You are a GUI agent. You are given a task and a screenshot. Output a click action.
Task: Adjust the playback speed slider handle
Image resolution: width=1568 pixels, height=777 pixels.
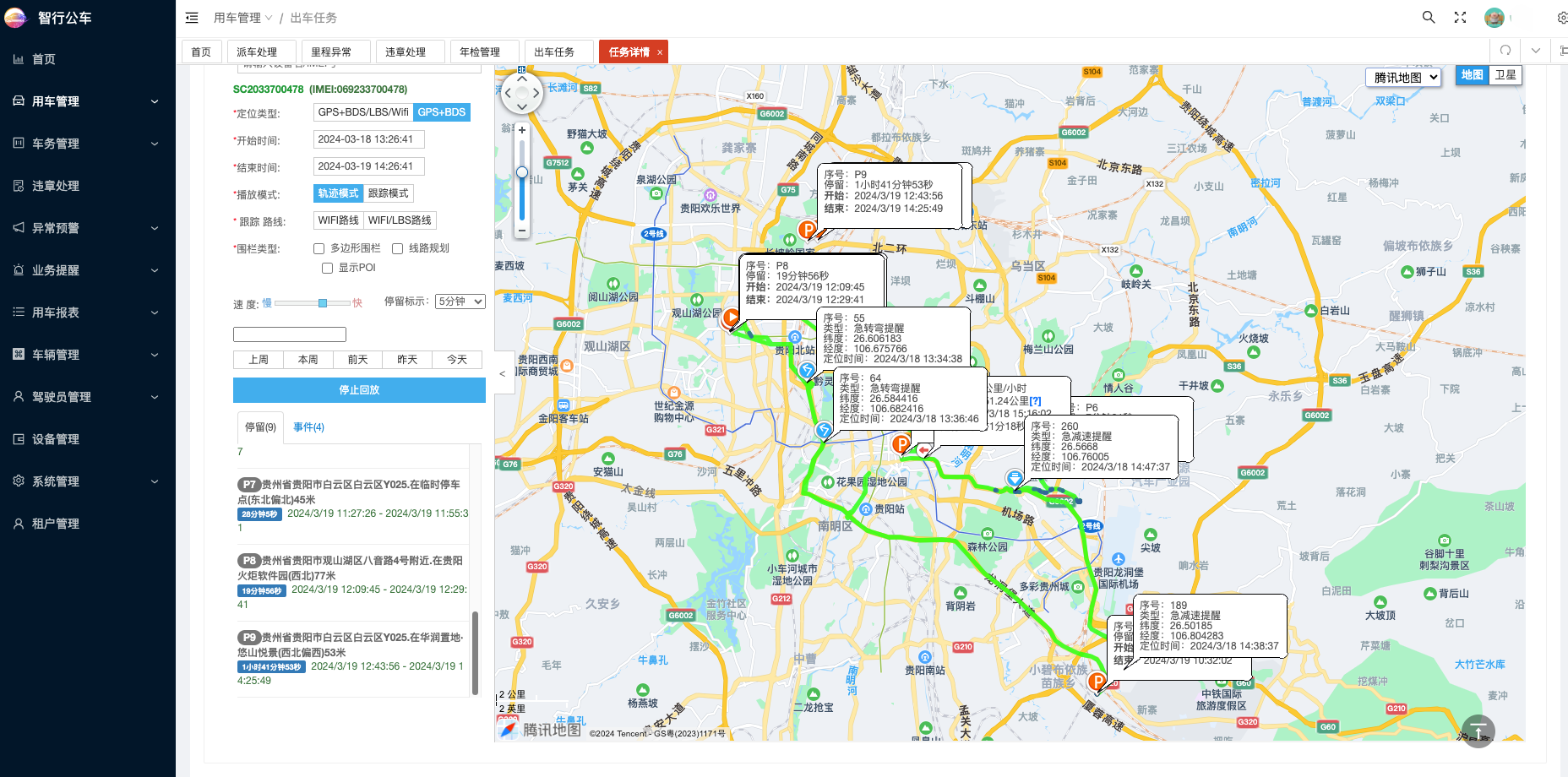tap(323, 303)
